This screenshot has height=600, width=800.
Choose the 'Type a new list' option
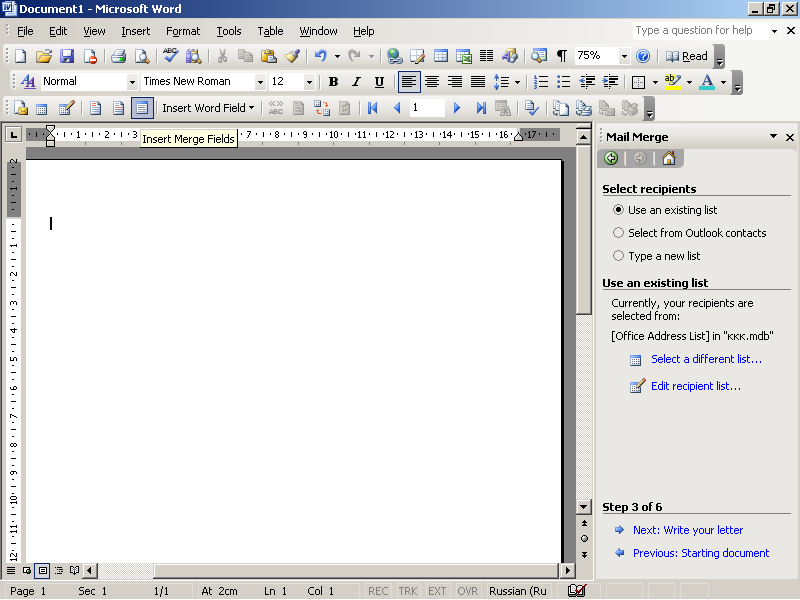pyautogui.click(x=618, y=256)
